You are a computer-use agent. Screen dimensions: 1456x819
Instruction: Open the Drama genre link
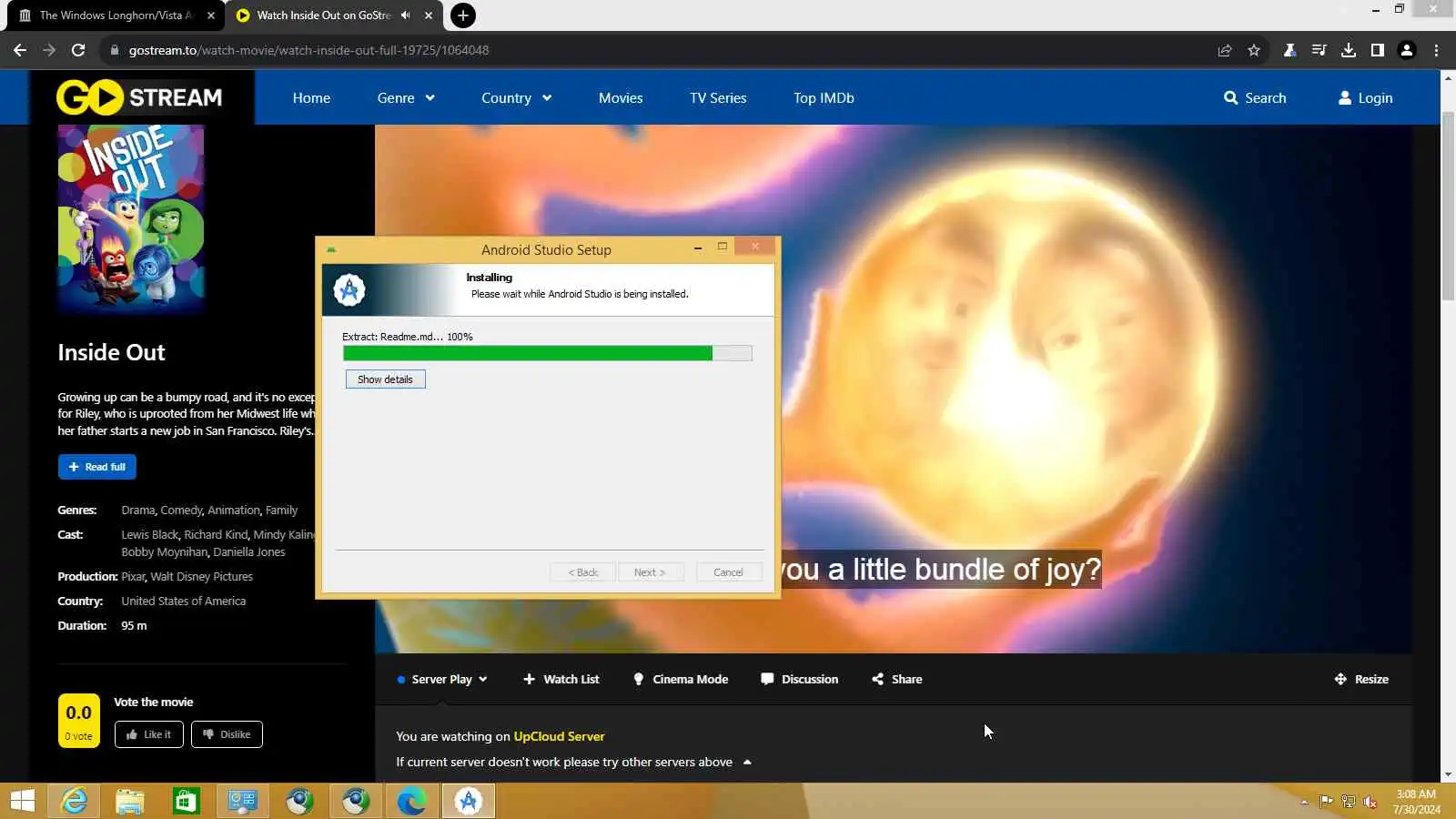[x=137, y=511]
